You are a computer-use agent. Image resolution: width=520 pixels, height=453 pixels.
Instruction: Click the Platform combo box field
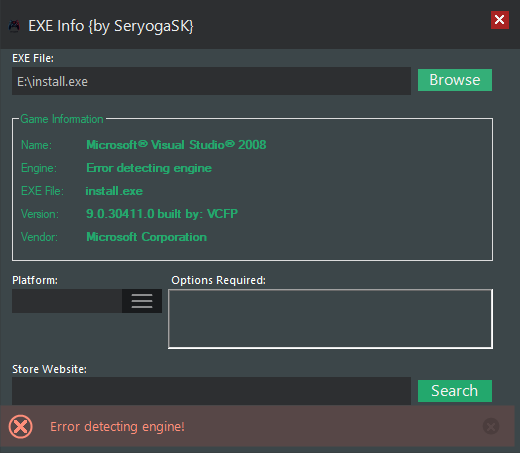tap(67, 301)
